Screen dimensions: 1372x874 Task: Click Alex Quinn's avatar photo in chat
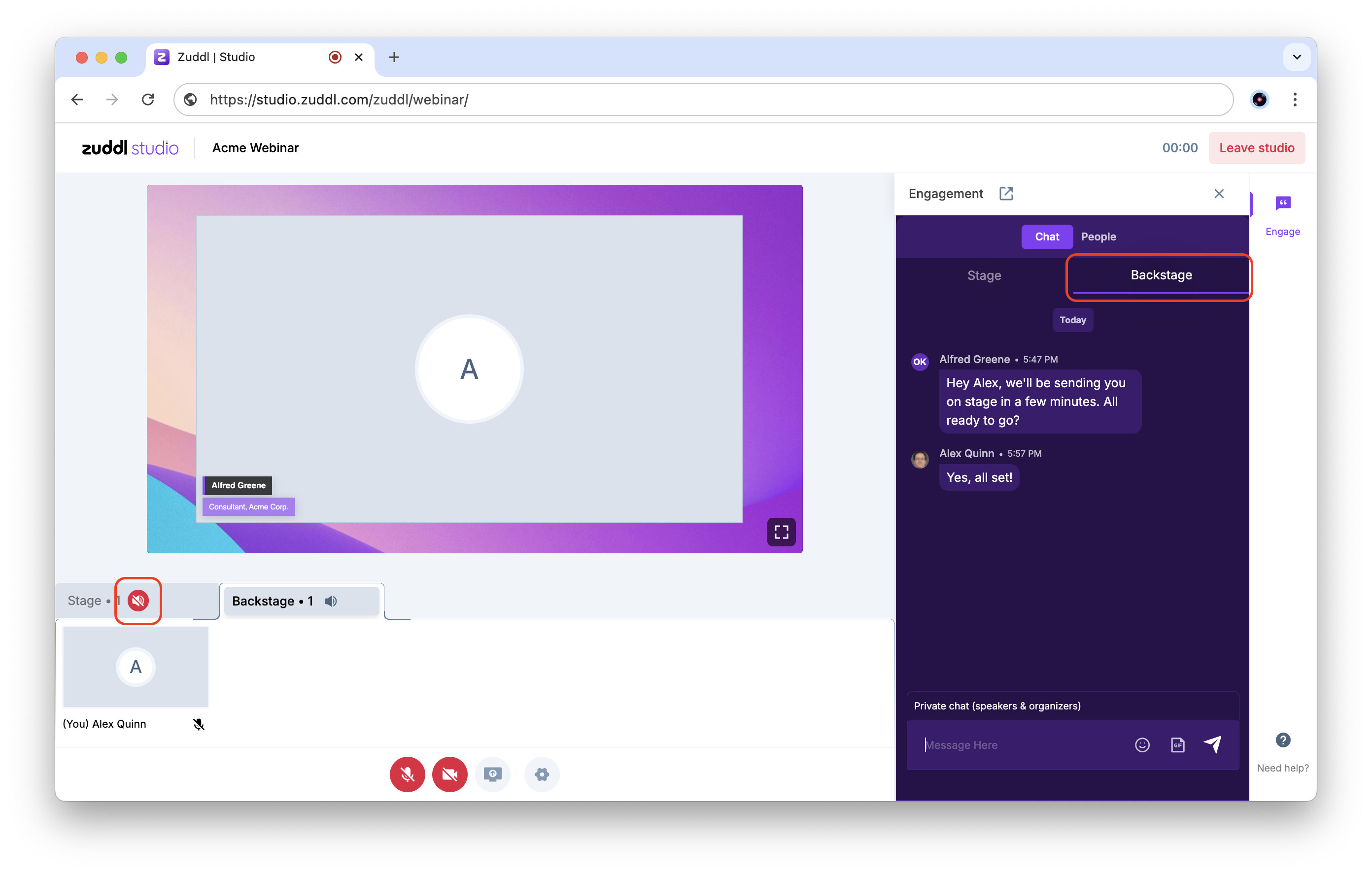coord(920,459)
